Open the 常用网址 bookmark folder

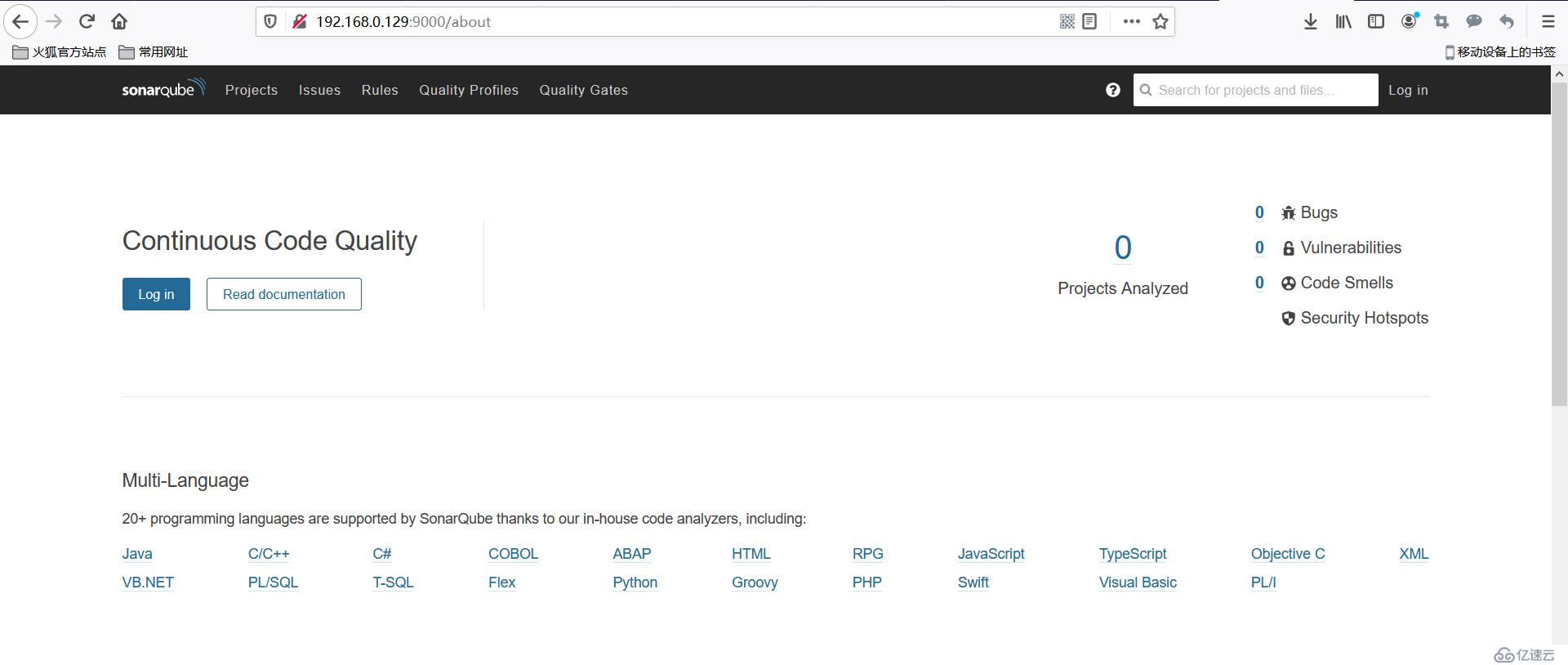154,51
